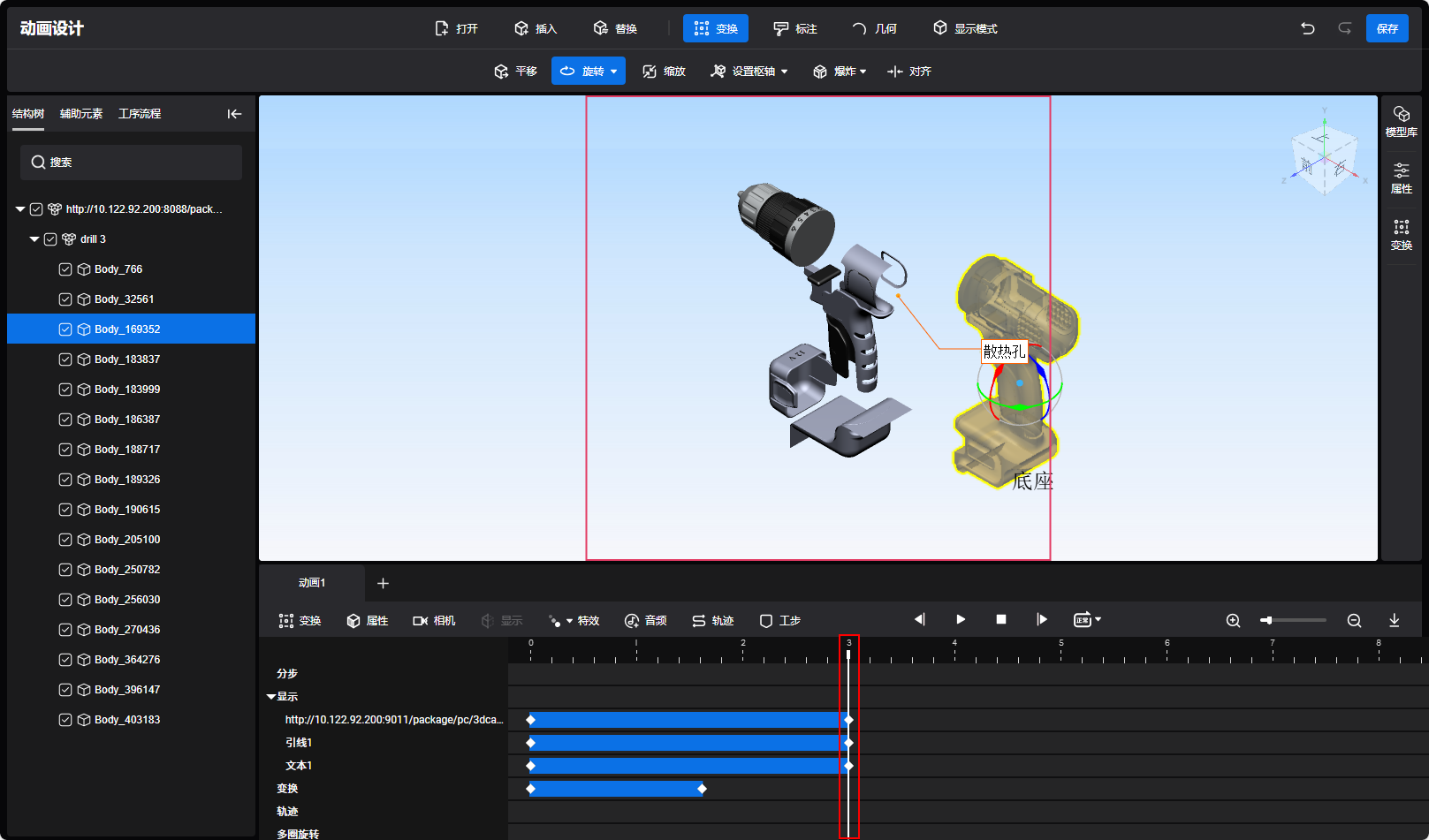Select the 缩放 scale tool
The image size is (1429, 840).
[665, 72]
